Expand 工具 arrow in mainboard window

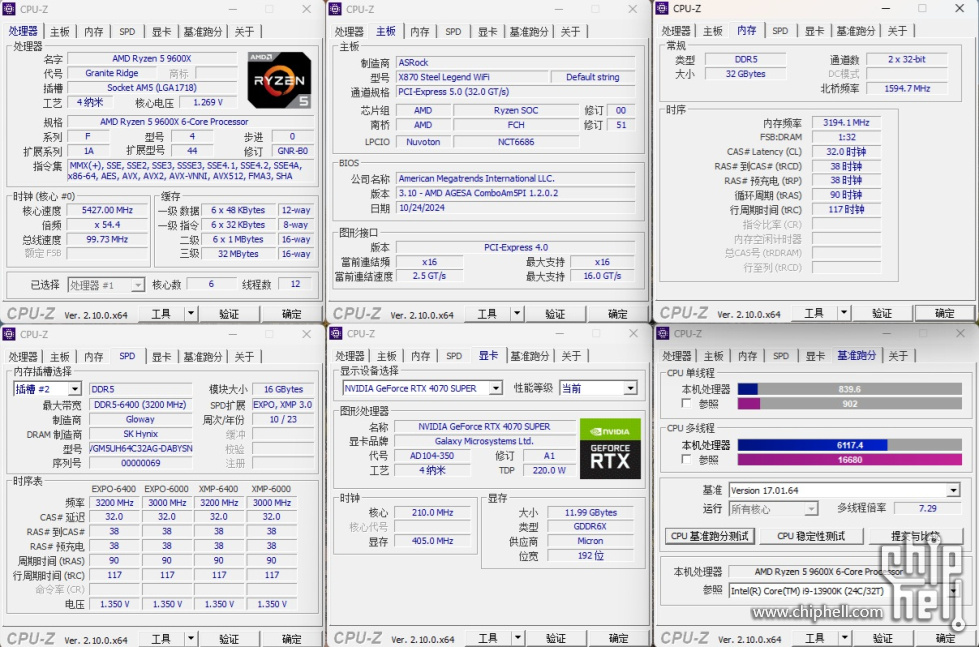click(517, 314)
